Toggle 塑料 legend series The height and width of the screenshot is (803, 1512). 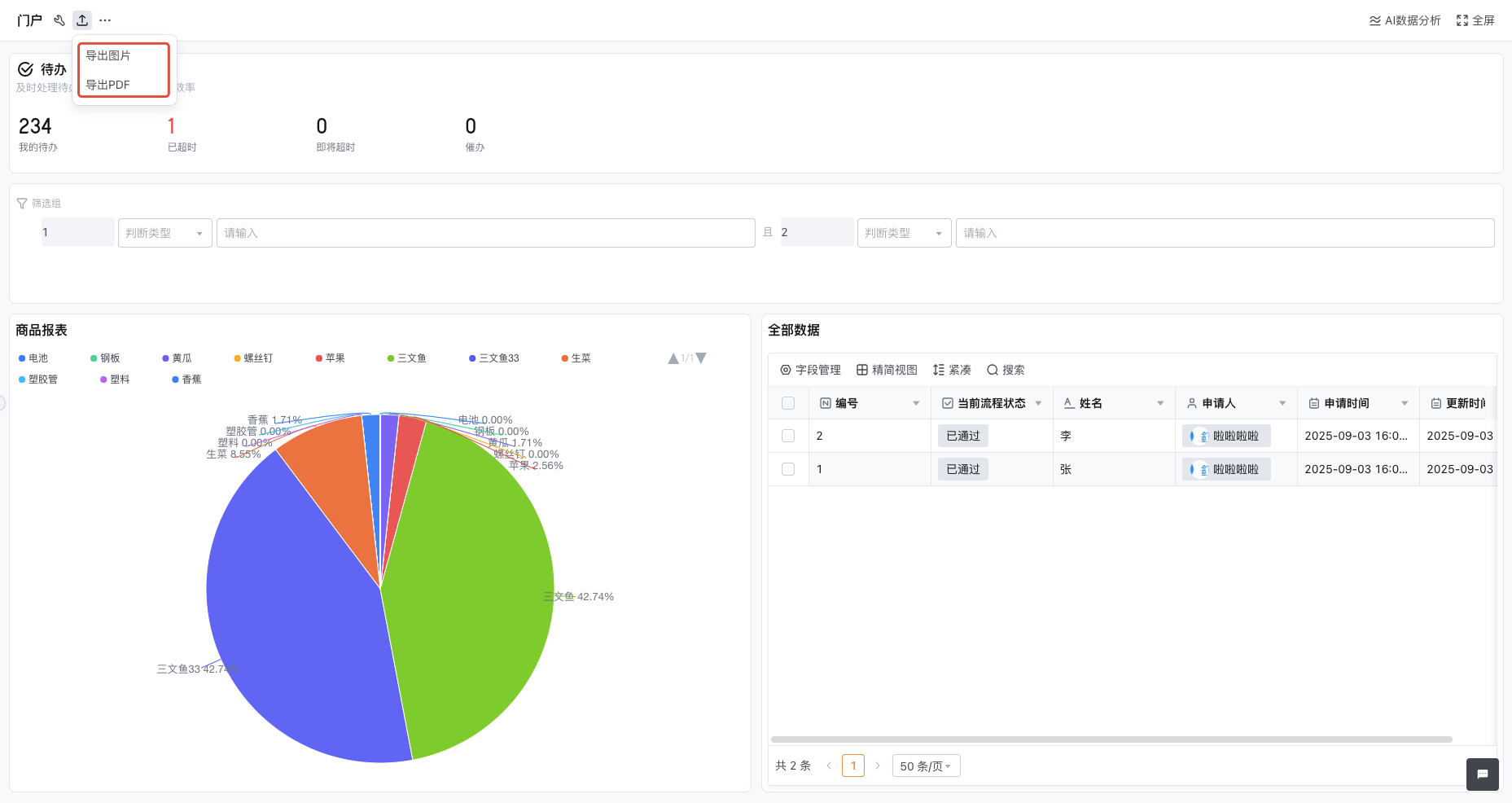pyautogui.click(x=115, y=380)
